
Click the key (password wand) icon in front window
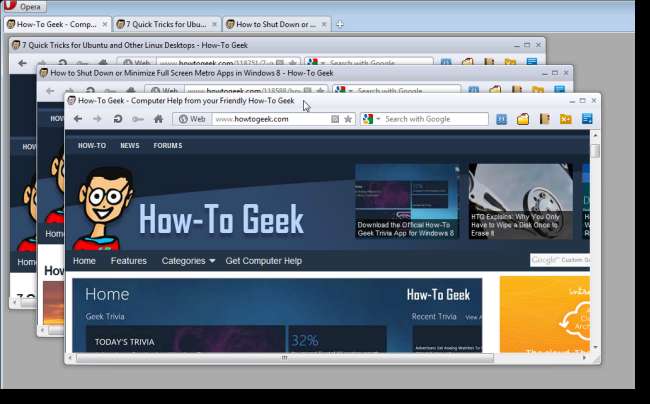click(138, 119)
